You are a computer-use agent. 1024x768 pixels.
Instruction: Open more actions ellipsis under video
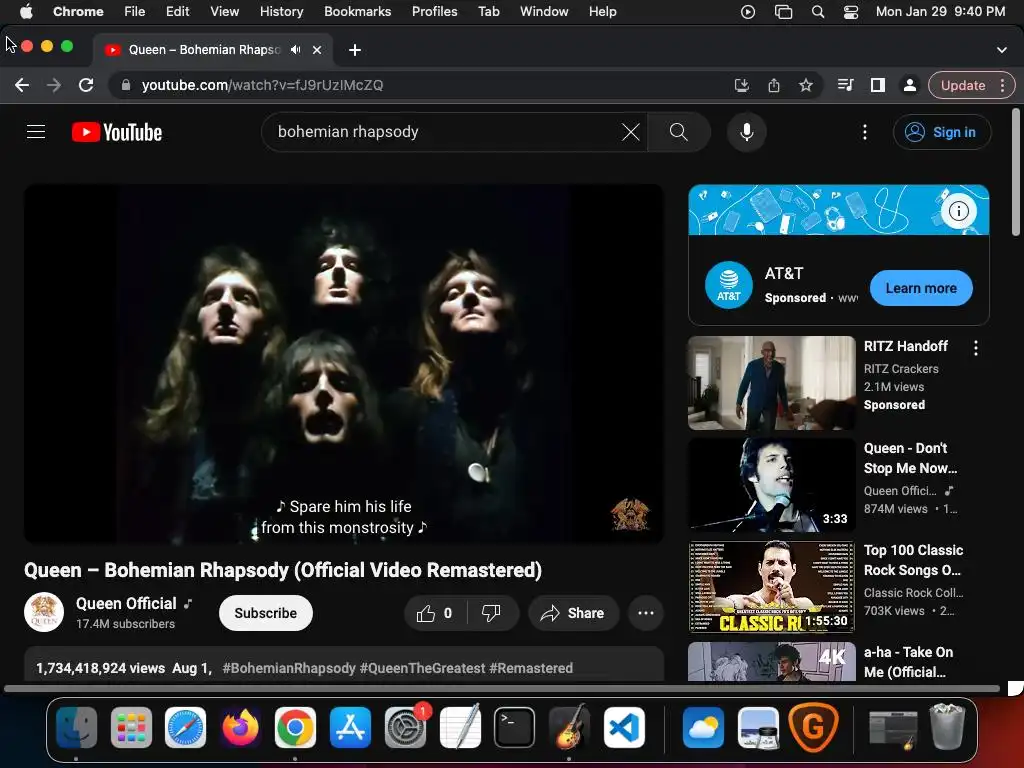(645, 613)
